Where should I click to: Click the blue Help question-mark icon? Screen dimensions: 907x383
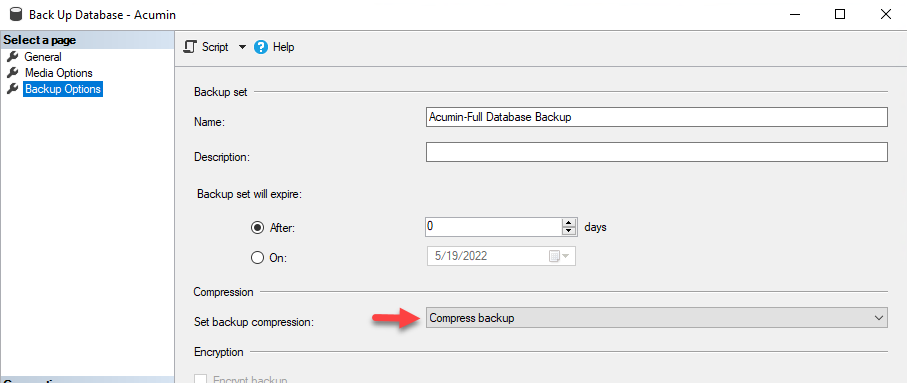click(x=261, y=47)
